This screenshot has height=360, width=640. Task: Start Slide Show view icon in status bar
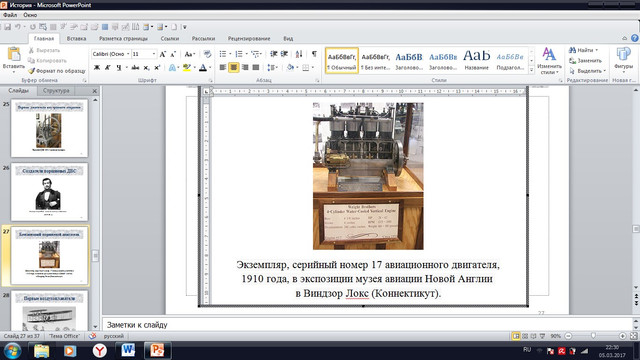(x=542, y=336)
